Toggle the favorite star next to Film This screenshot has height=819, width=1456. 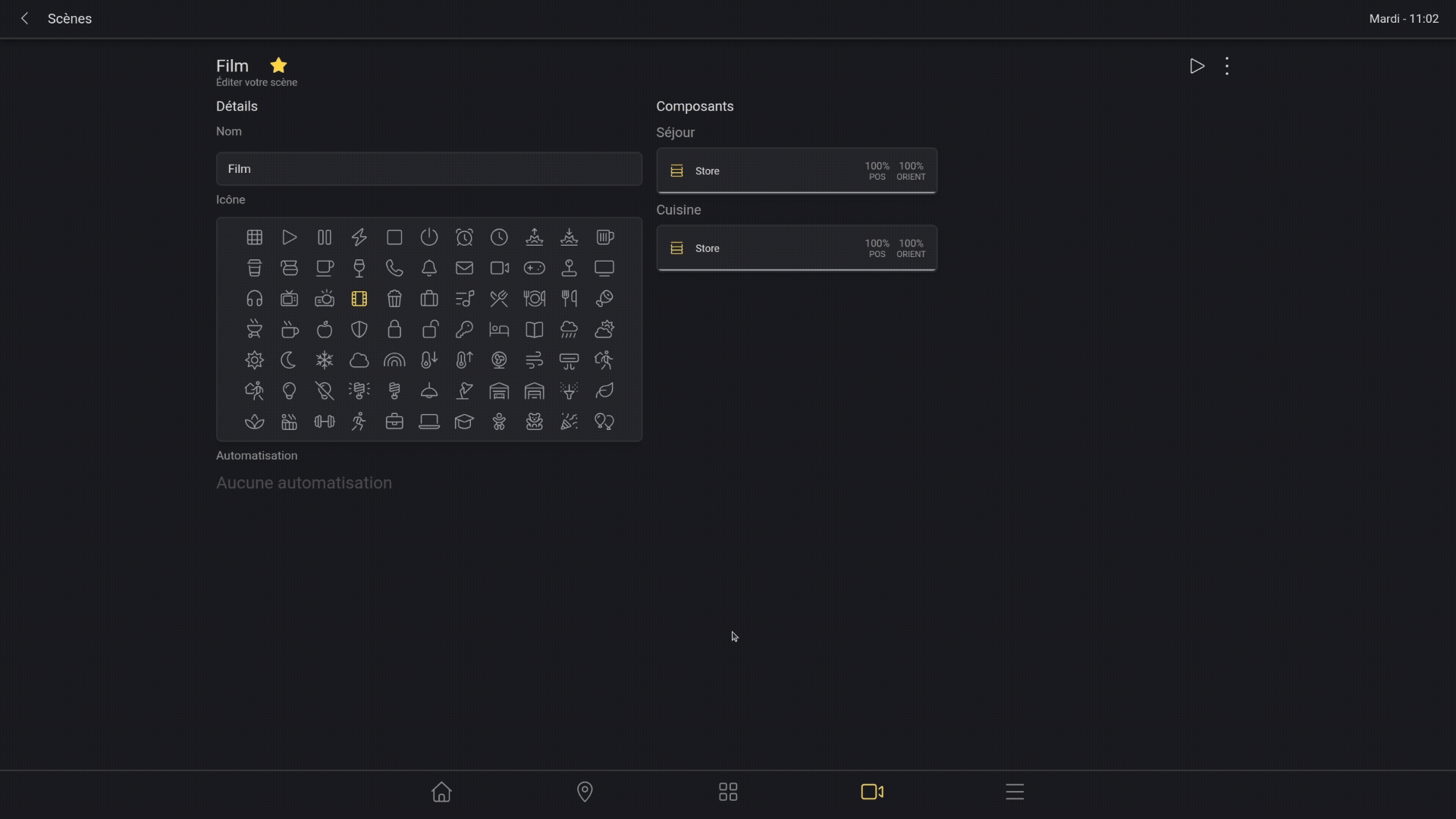pos(278,65)
